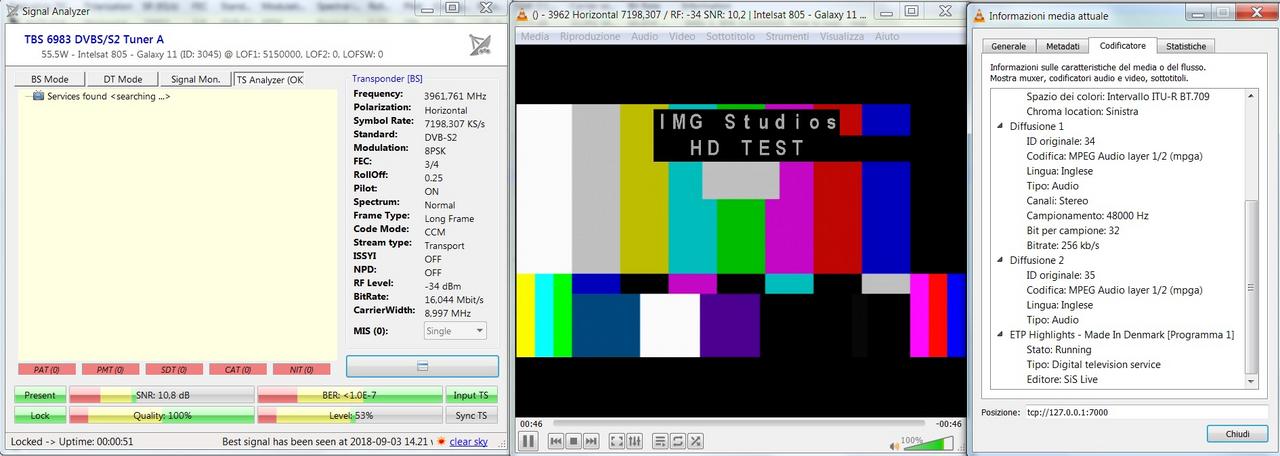Click satellite dish icon in Signal Analyzer
1280x456 pixels.
tap(480, 44)
